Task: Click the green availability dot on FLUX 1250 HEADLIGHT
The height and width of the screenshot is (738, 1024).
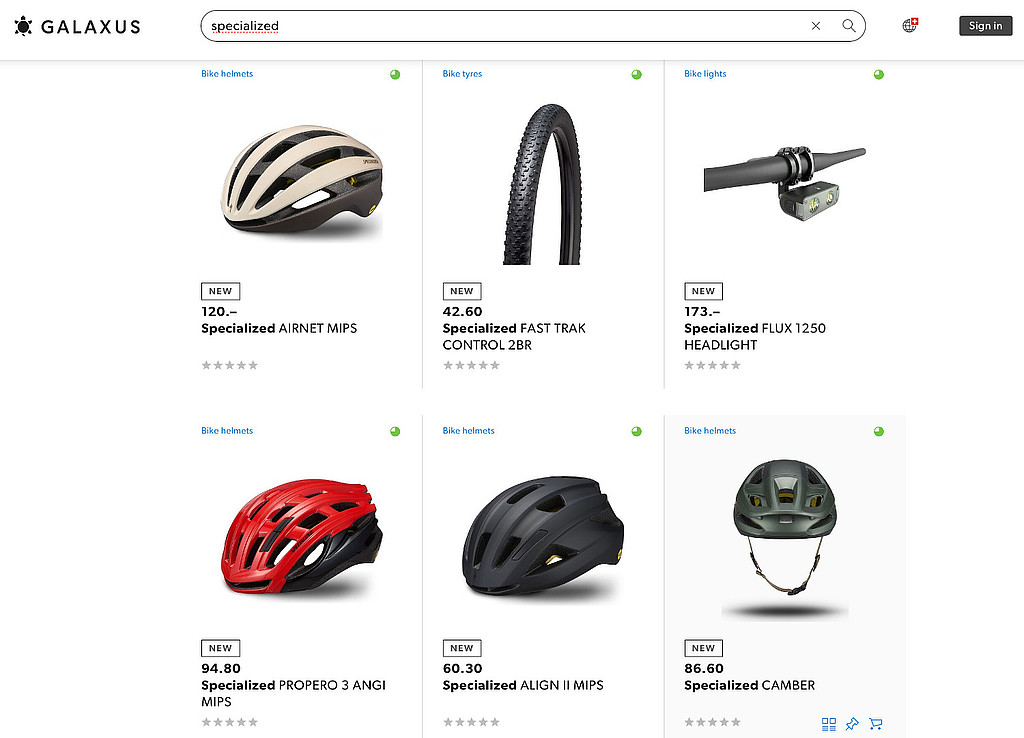Action: (x=878, y=74)
